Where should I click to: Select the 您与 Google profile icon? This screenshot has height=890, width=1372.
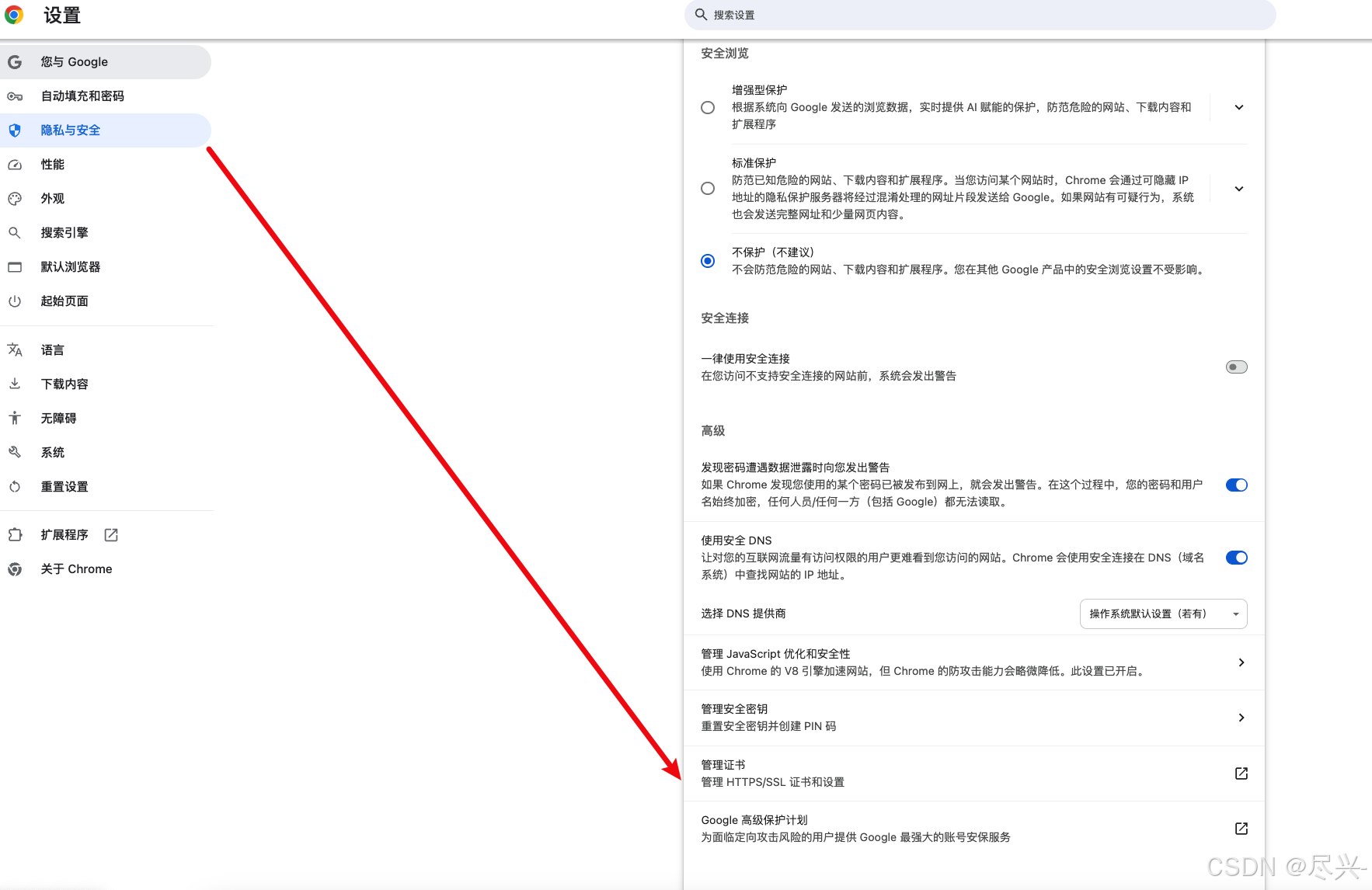coord(16,61)
